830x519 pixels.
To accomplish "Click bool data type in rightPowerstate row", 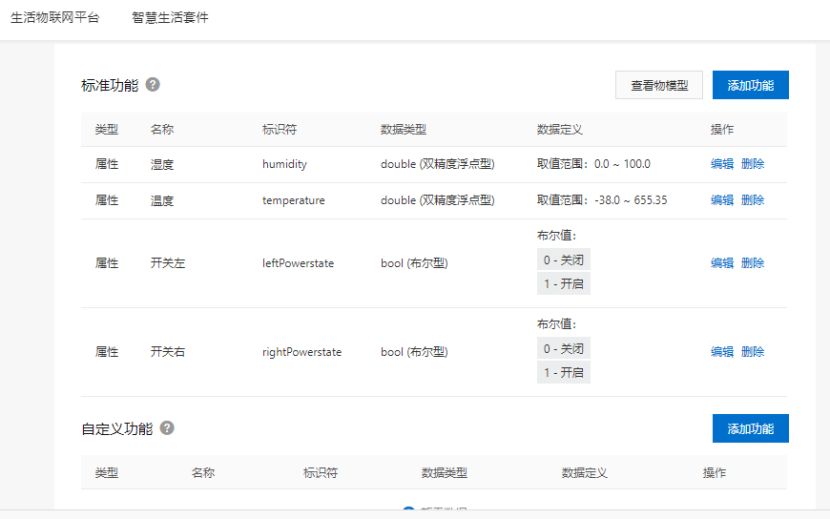I will (x=414, y=352).
